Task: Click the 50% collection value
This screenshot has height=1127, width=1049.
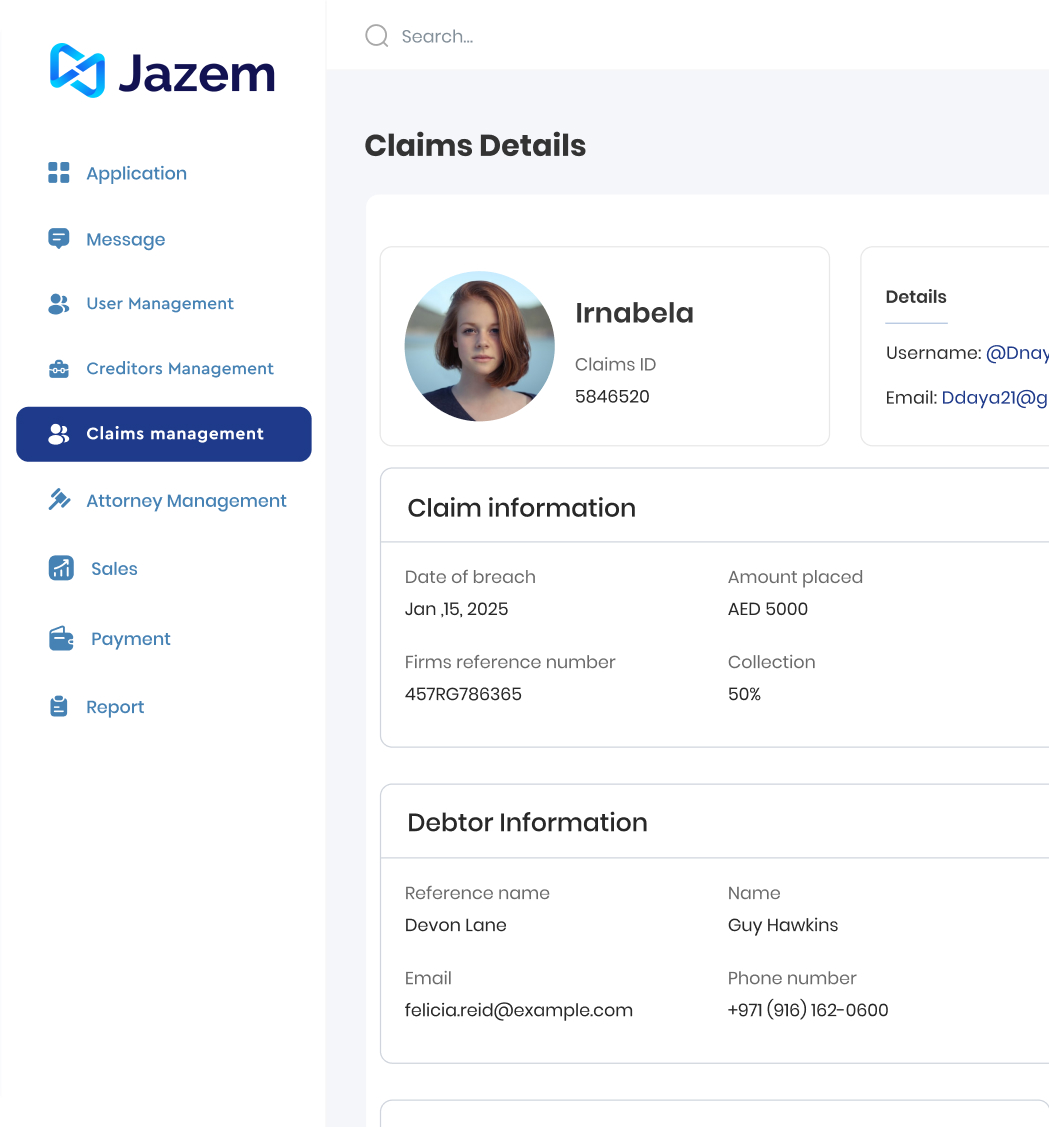Action: [x=744, y=694]
